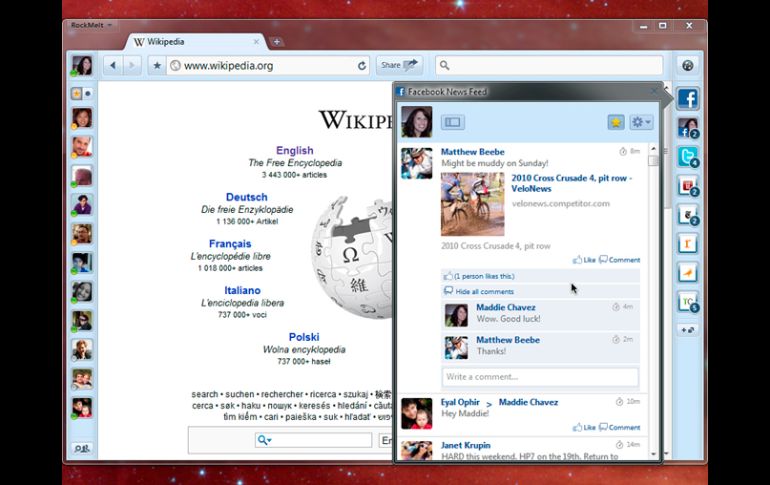The height and width of the screenshot is (485, 770).
Task: Toggle favorites star filter in news feed
Action: pyautogui.click(x=616, y=122)
